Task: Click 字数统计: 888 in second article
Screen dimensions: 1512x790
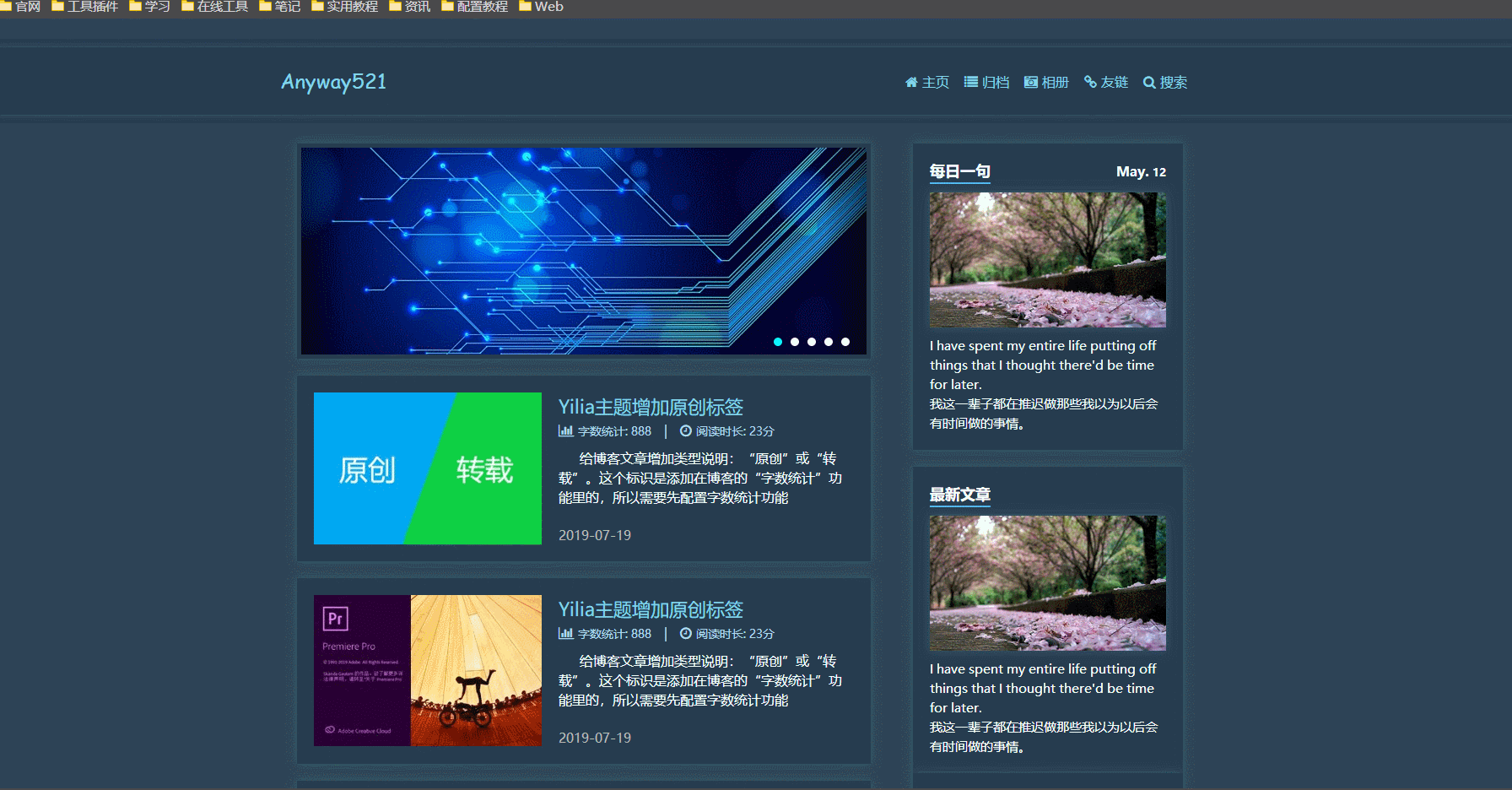Action: (614, 634)
